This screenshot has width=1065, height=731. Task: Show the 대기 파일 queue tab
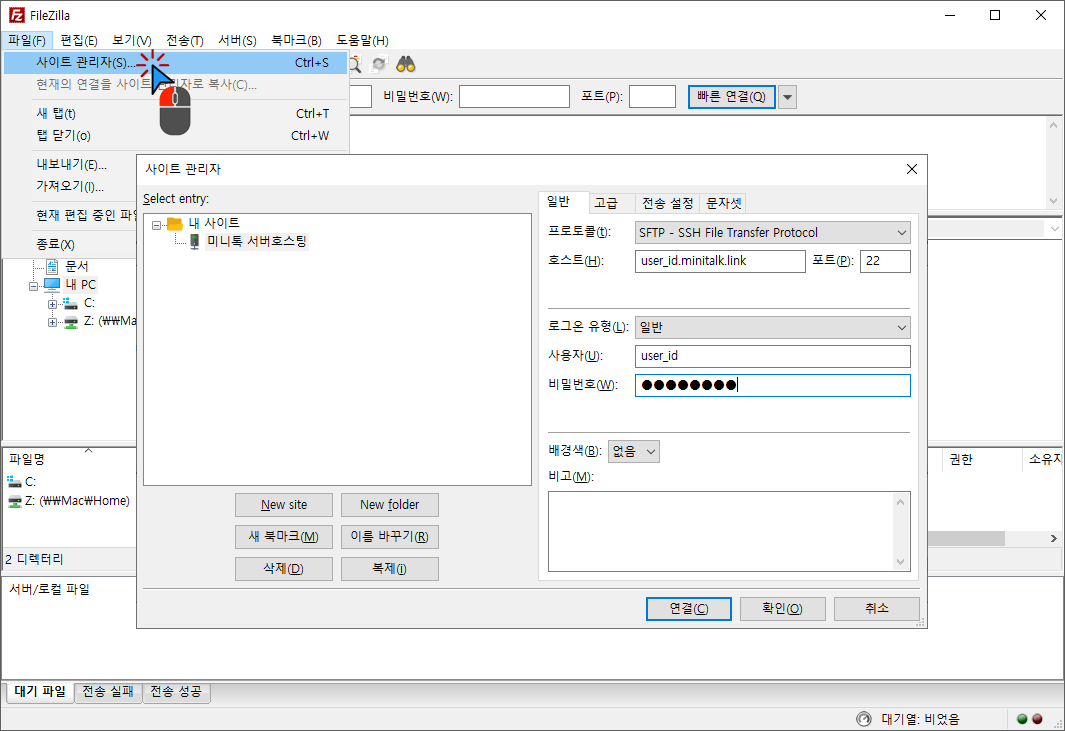tap(40, 692)
